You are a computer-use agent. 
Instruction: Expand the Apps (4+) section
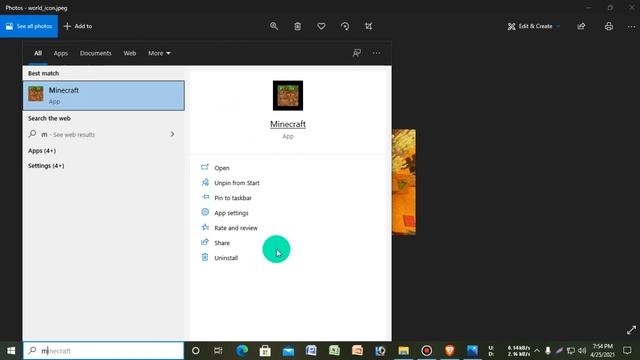point(42,151)
